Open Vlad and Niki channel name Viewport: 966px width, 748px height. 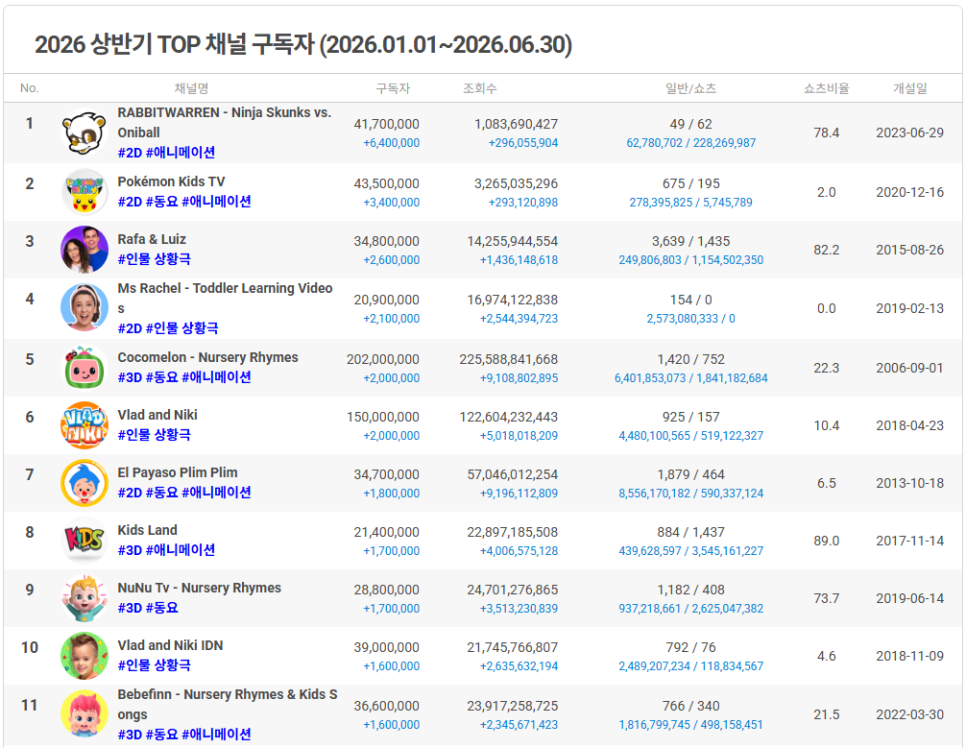(158, 415)
